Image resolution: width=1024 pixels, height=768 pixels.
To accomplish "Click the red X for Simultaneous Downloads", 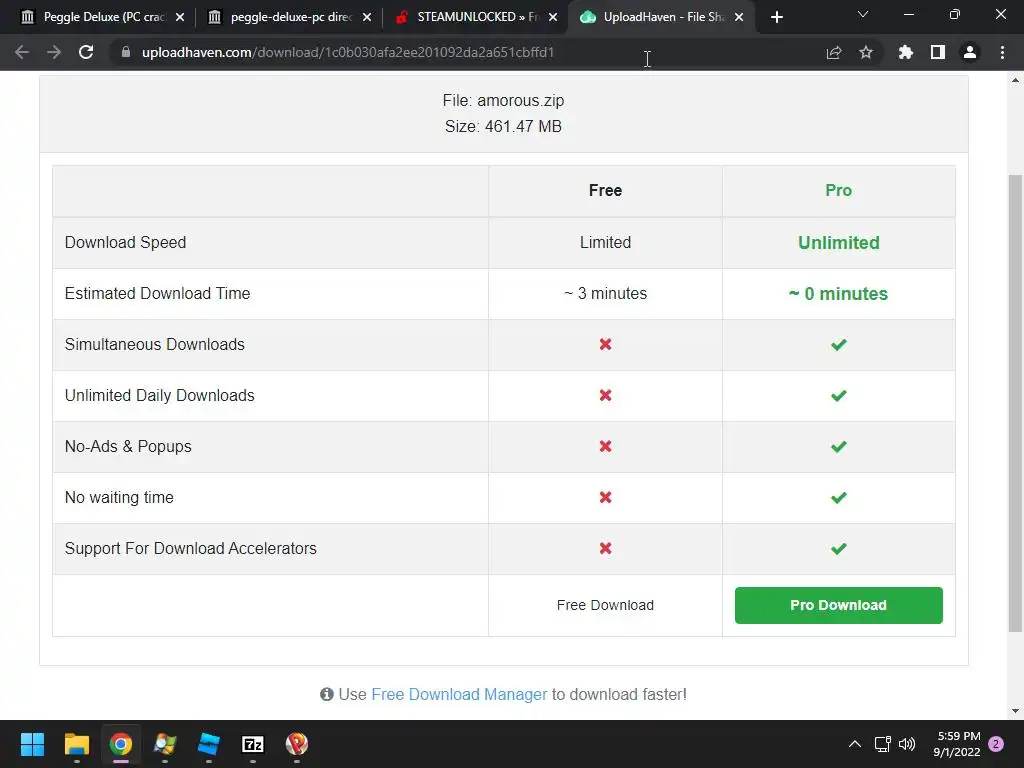I will point(605,344).
